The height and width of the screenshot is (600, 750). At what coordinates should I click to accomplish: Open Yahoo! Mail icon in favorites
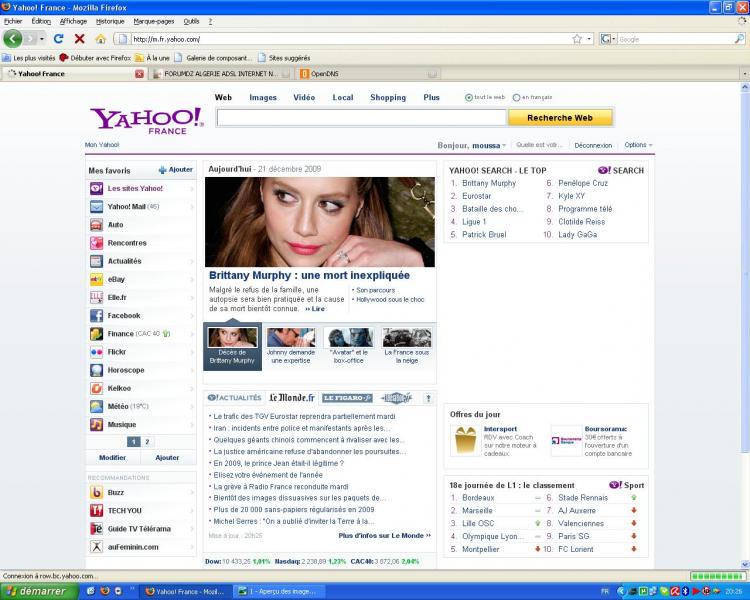click(96, 207)
